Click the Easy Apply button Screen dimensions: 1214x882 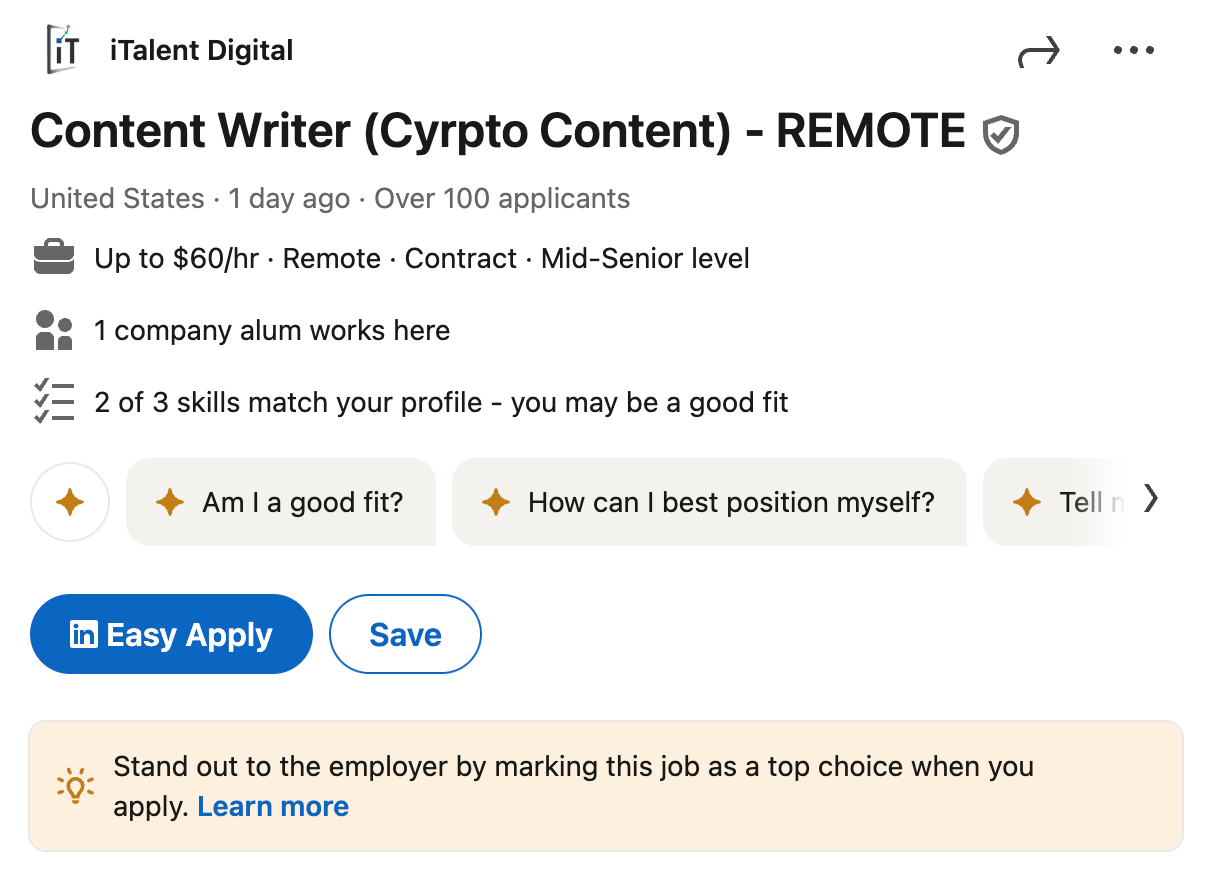point(171,634)
